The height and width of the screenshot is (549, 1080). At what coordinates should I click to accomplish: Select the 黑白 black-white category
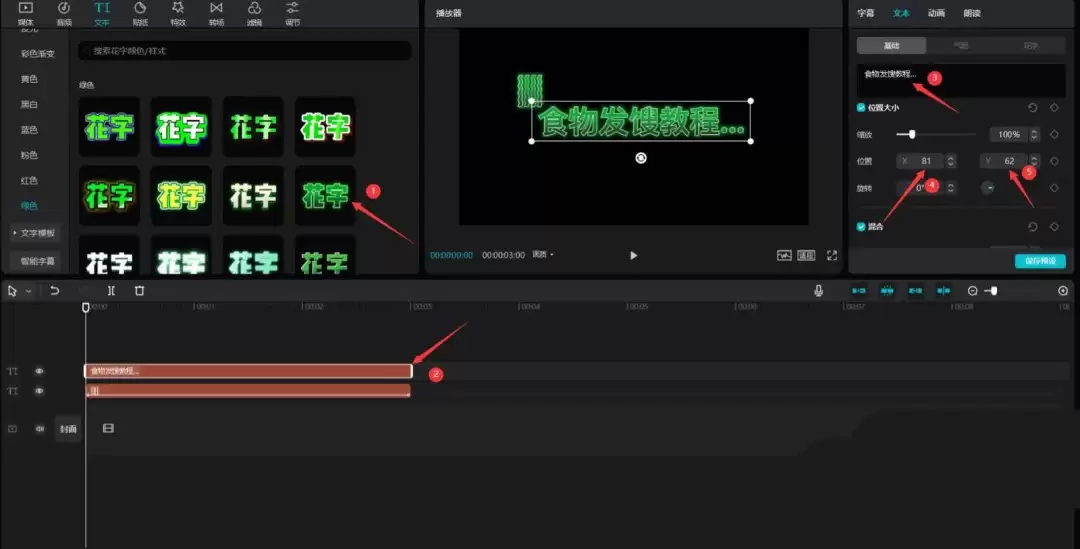coord(29,105)
